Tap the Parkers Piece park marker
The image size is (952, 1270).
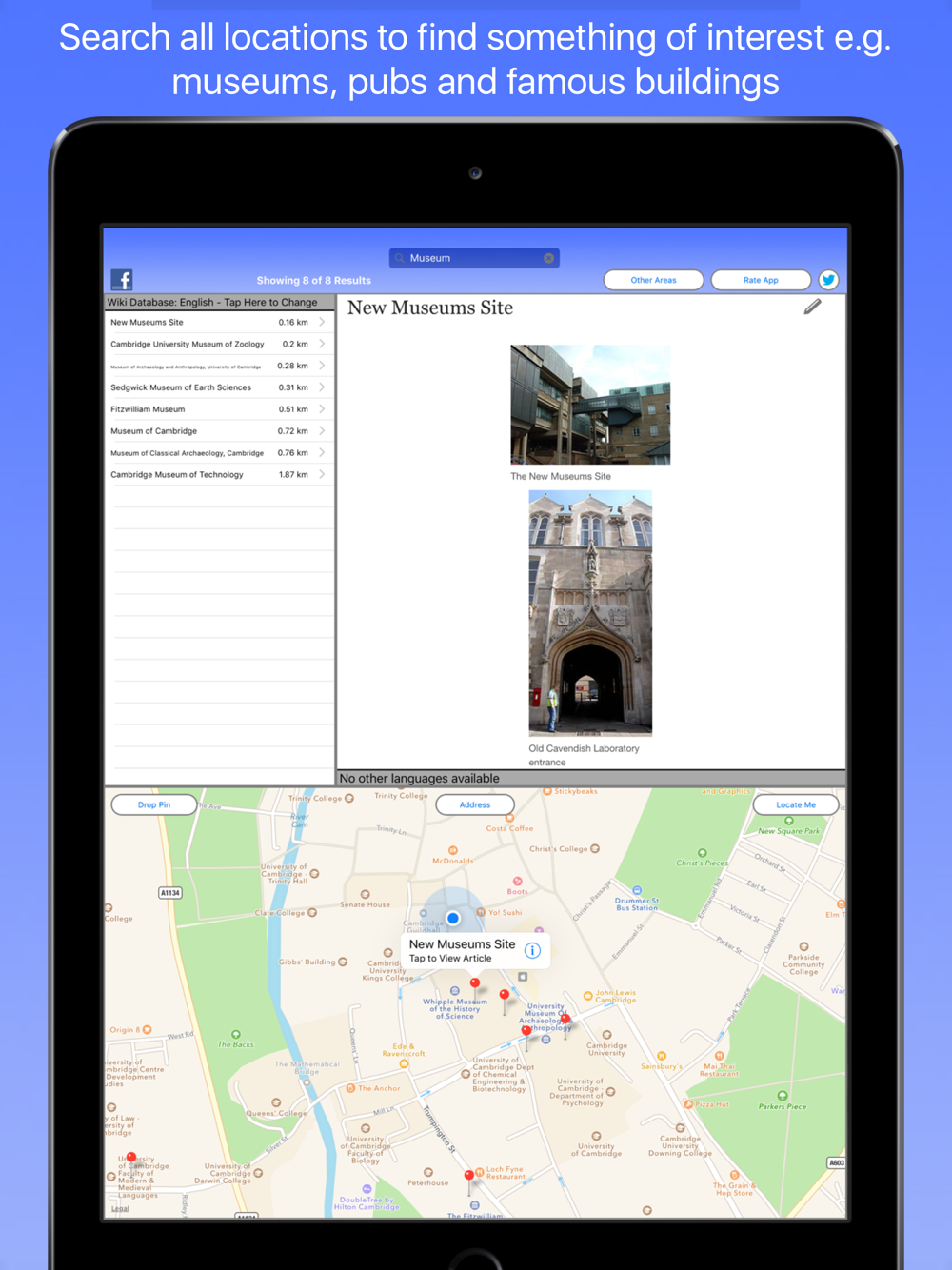coord(783,1096)
